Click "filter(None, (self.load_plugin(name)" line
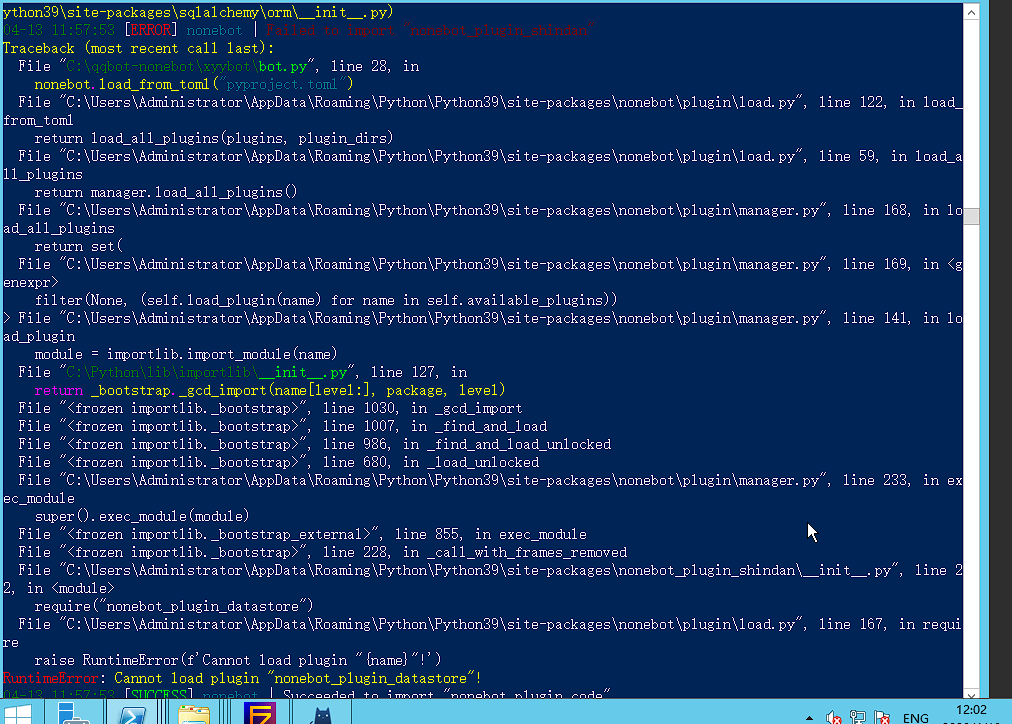 tap(326, 300)
